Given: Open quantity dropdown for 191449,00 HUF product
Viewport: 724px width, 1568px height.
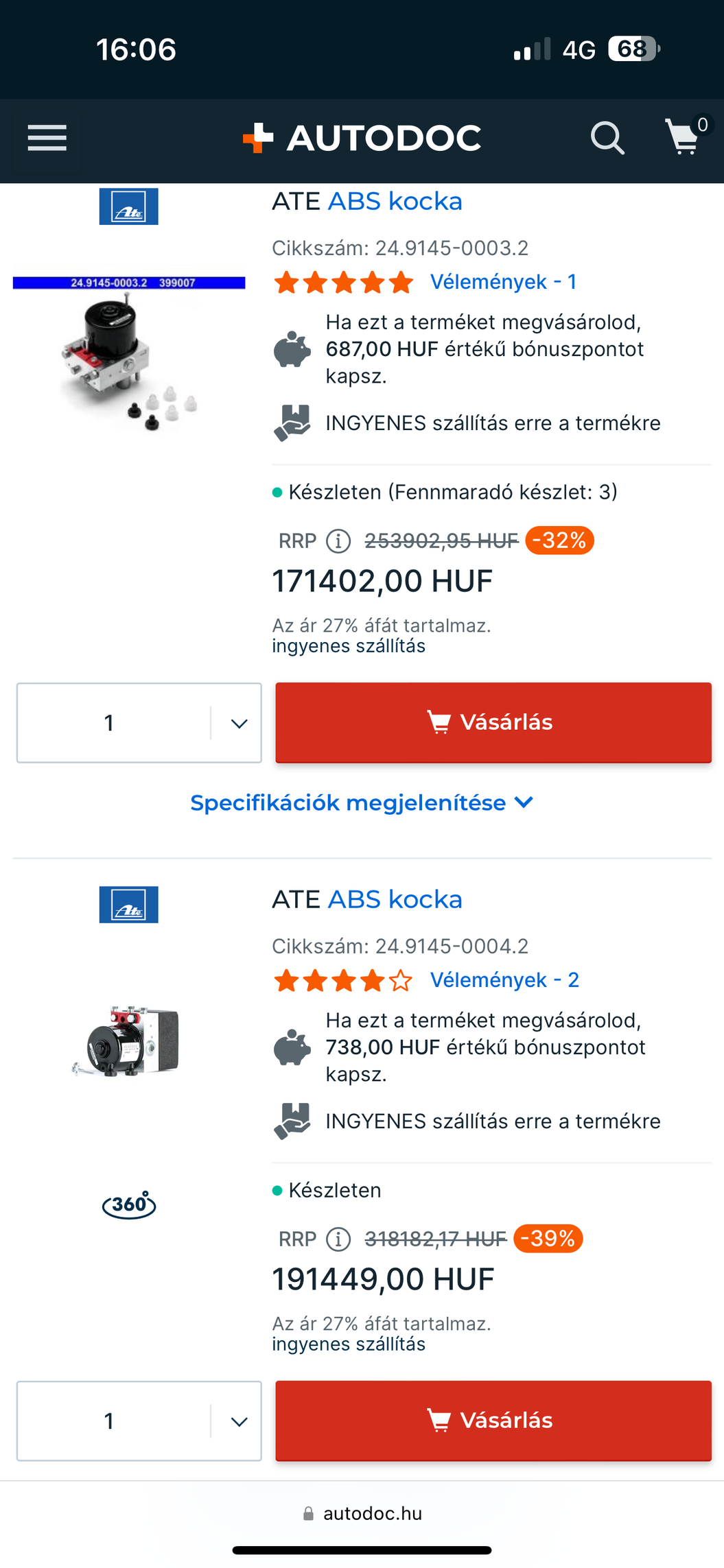Looking at the screenshot, I should pos(239,1421).
